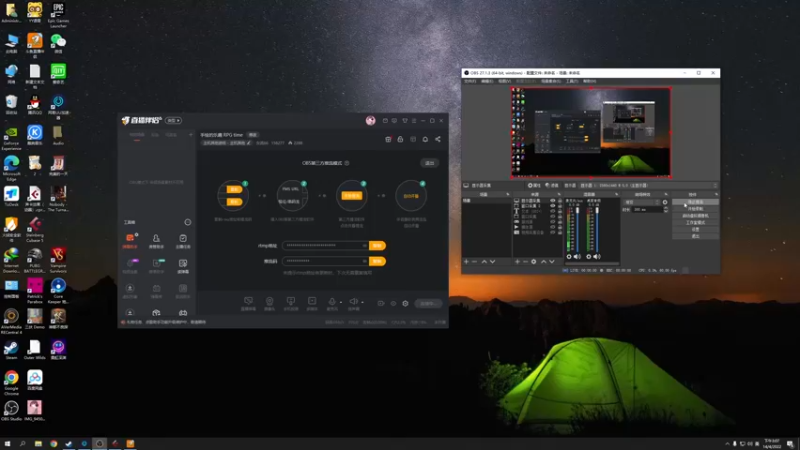Open the 文件(F) menu in OBS
The width and height of the screenshot is (800, 450).
(470, 81)
